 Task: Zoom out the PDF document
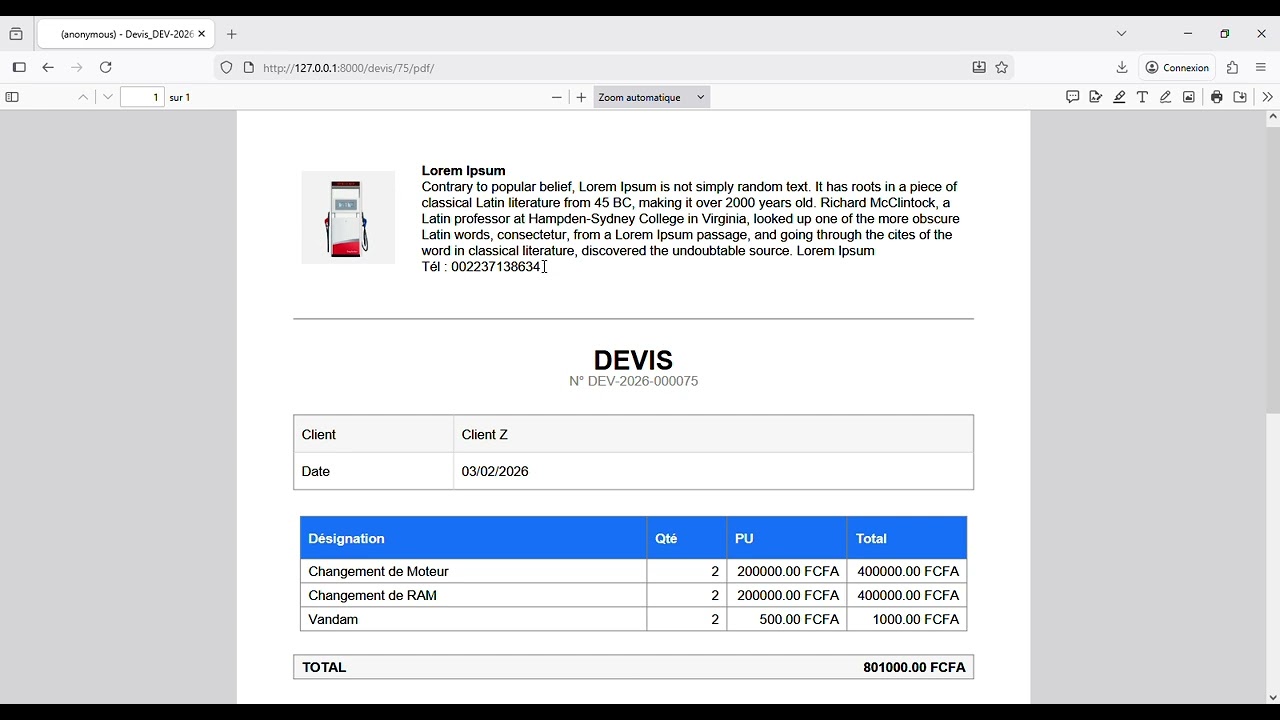coord(557,97)
